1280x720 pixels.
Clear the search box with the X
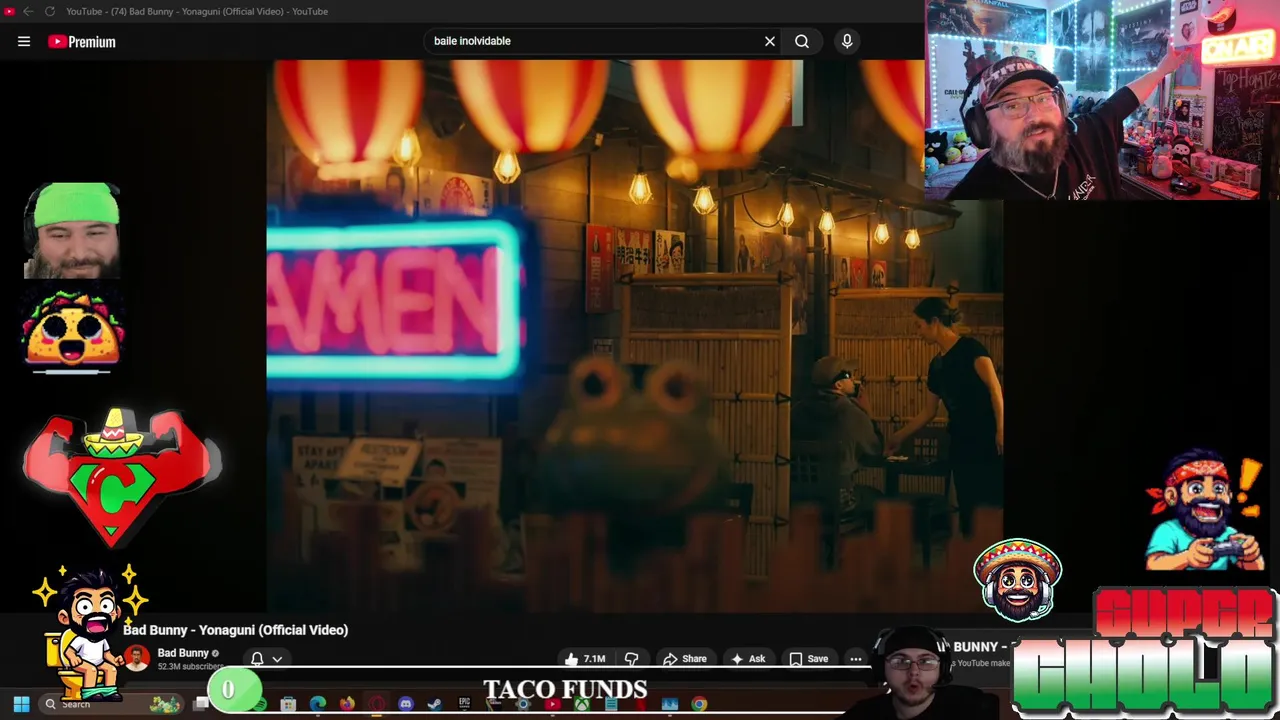(x=770, y=41)
